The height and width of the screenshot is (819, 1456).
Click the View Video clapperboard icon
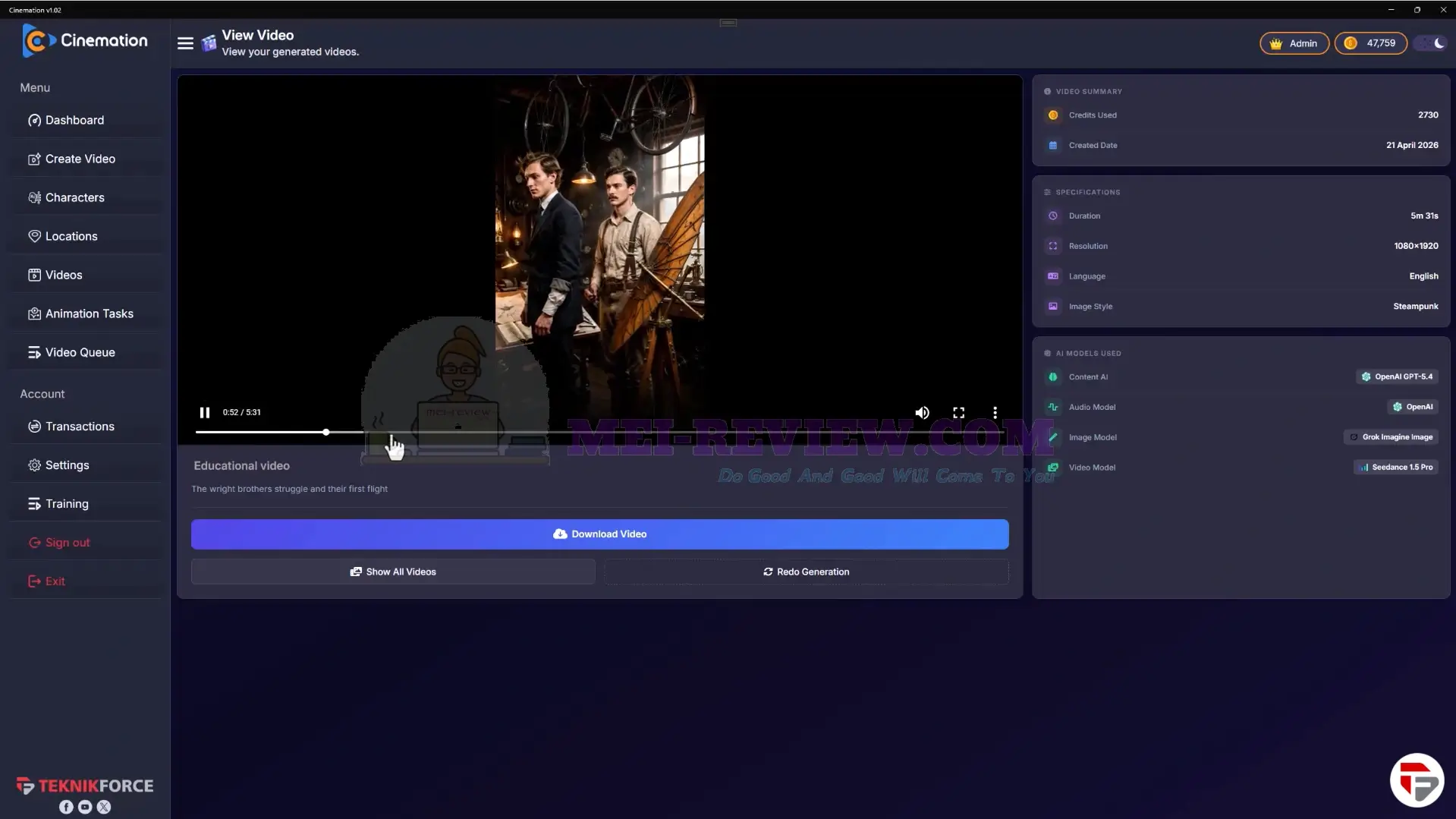(x=209, y=43)
